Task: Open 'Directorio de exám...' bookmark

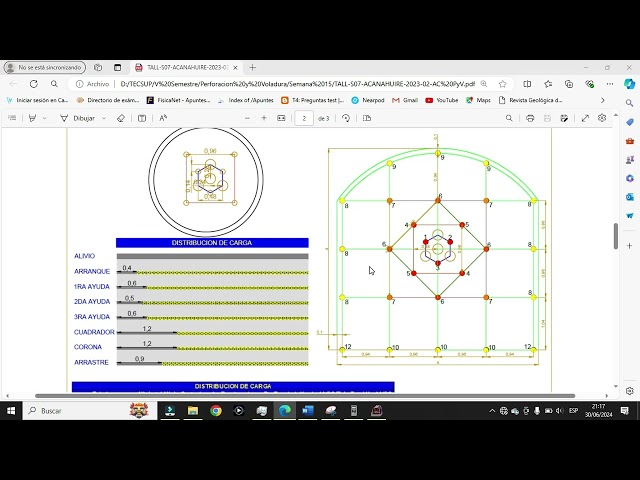Action: coord(108,100)
